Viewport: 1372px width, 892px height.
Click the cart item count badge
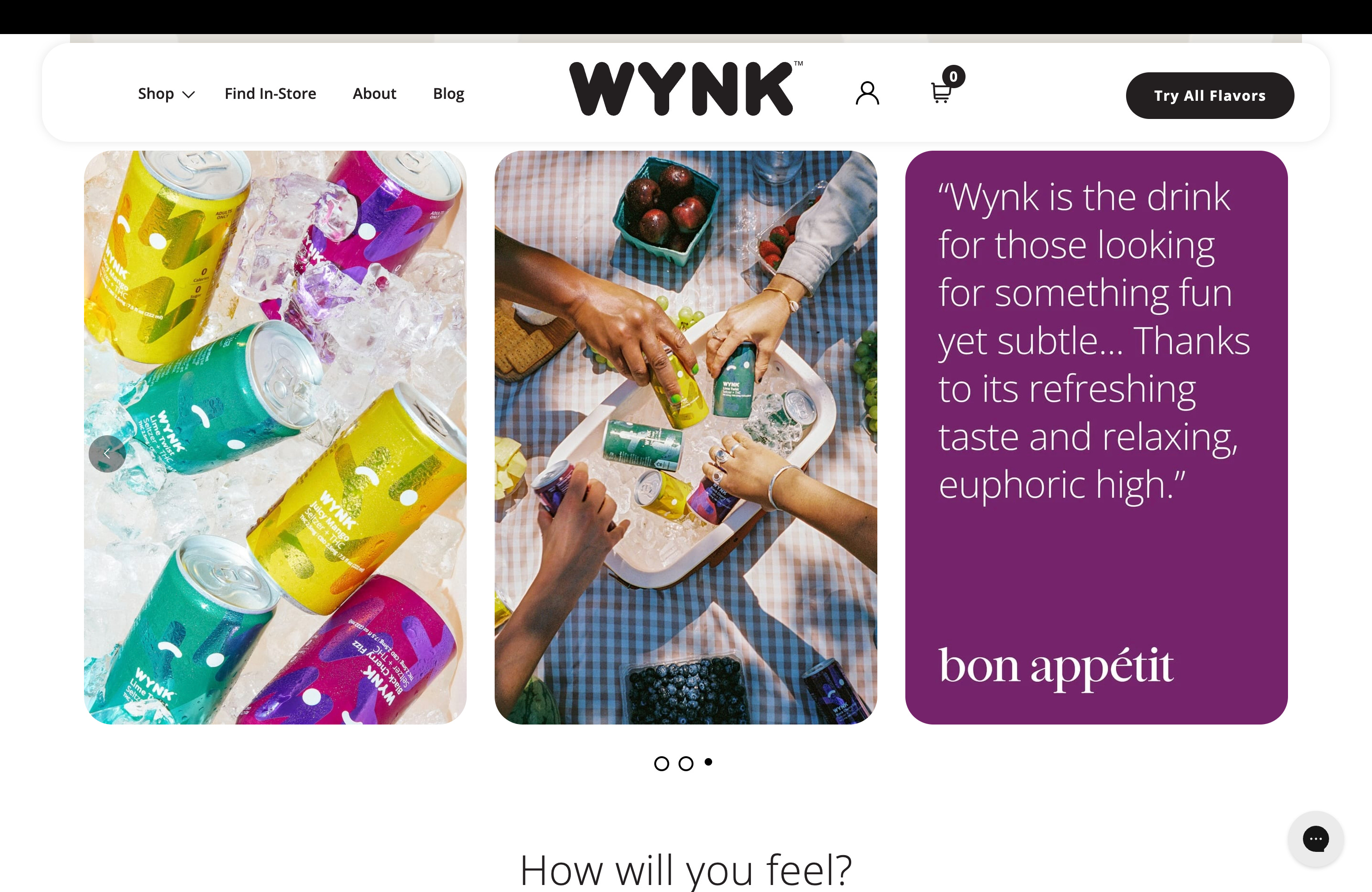[x=953, y=77]
